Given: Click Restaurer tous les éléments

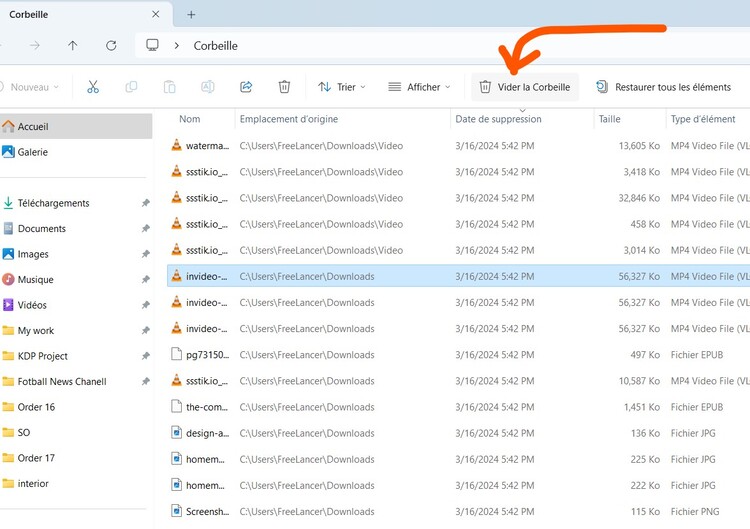Looking at the screenshot, I should pos(663,87).
